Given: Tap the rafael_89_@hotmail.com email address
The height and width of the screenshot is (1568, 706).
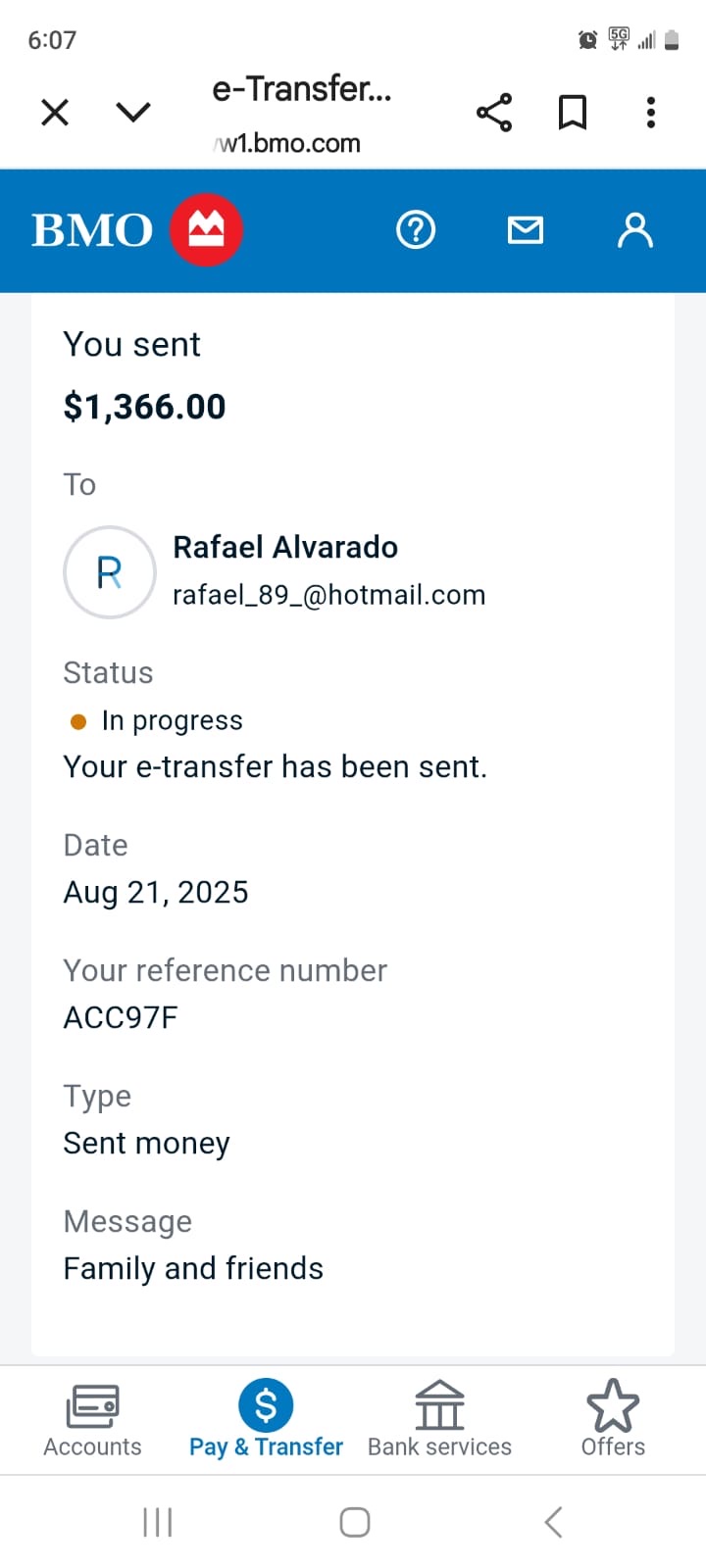Looking at the screenshot, I should [328, 595].
